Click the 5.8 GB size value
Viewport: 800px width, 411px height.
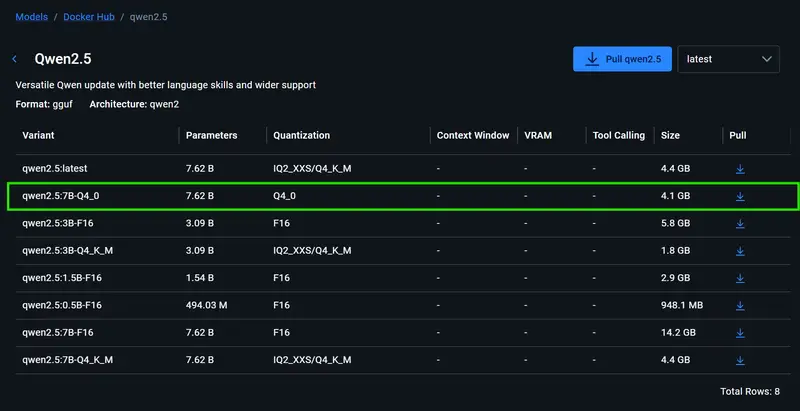(x=675, y=223)
